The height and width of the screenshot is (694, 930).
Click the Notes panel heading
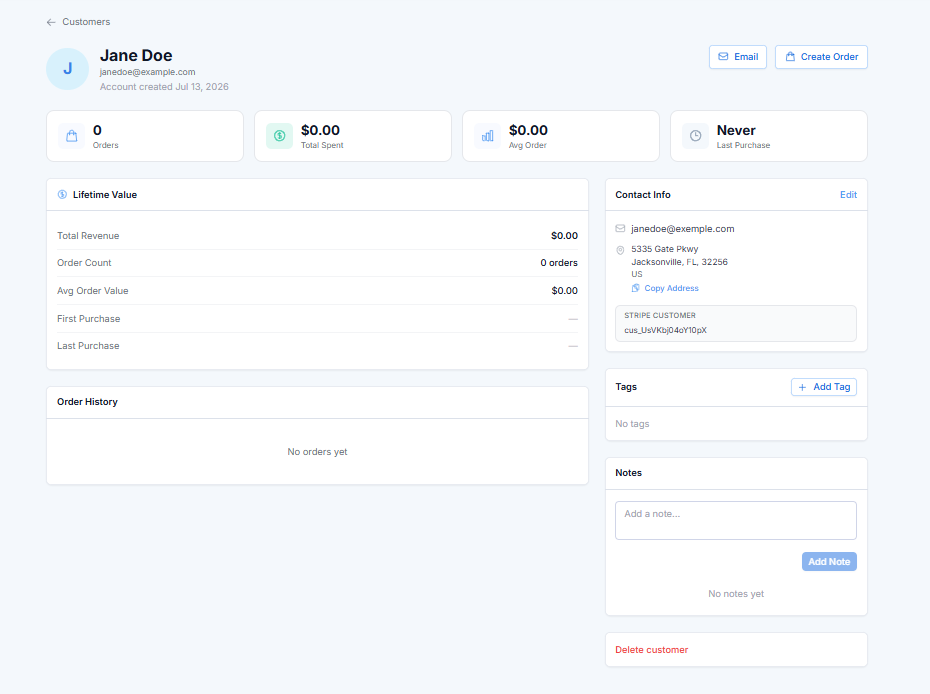tap(628, 473)
